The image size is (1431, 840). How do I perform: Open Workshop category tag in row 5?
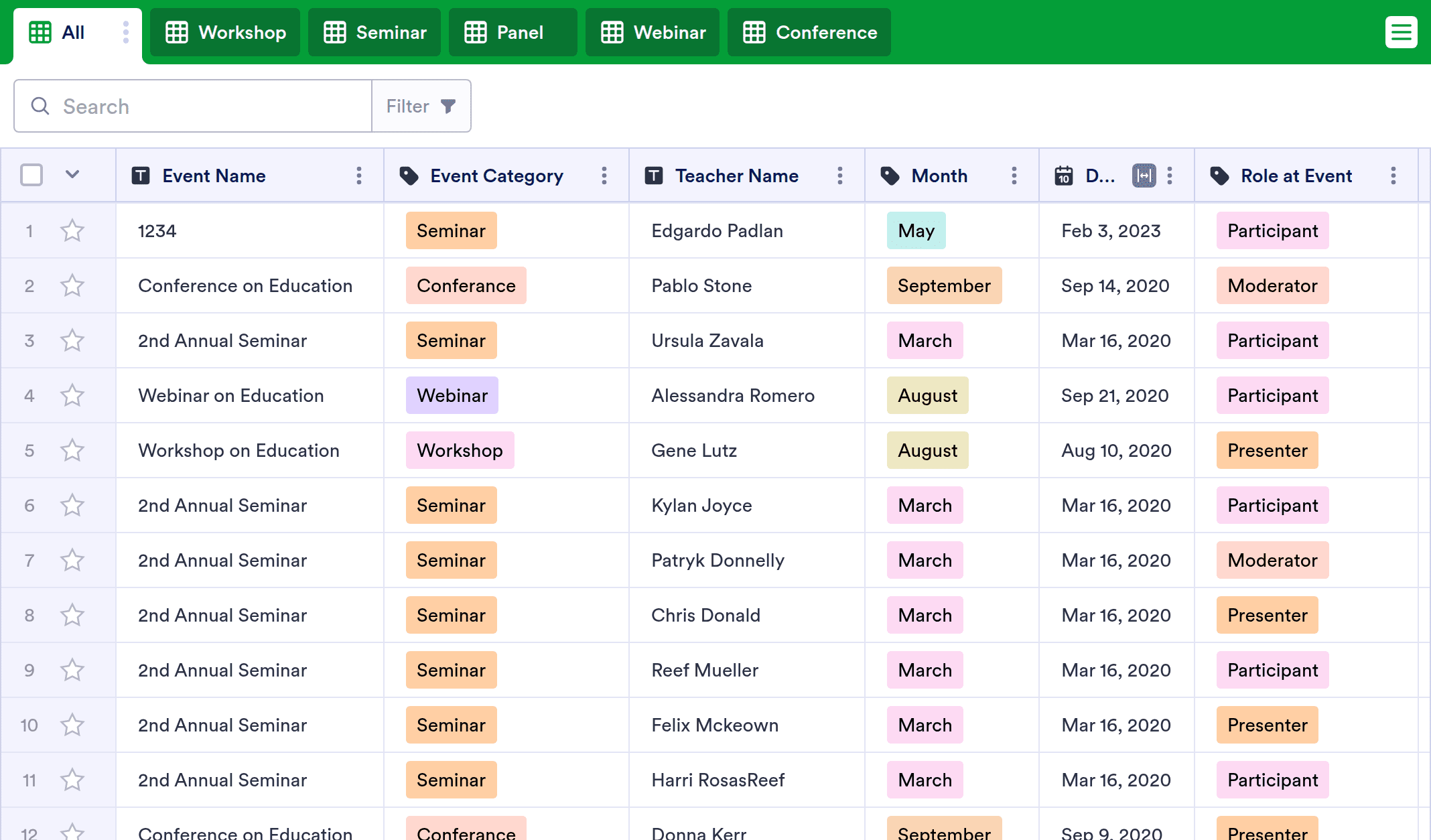tap(460, 450)
